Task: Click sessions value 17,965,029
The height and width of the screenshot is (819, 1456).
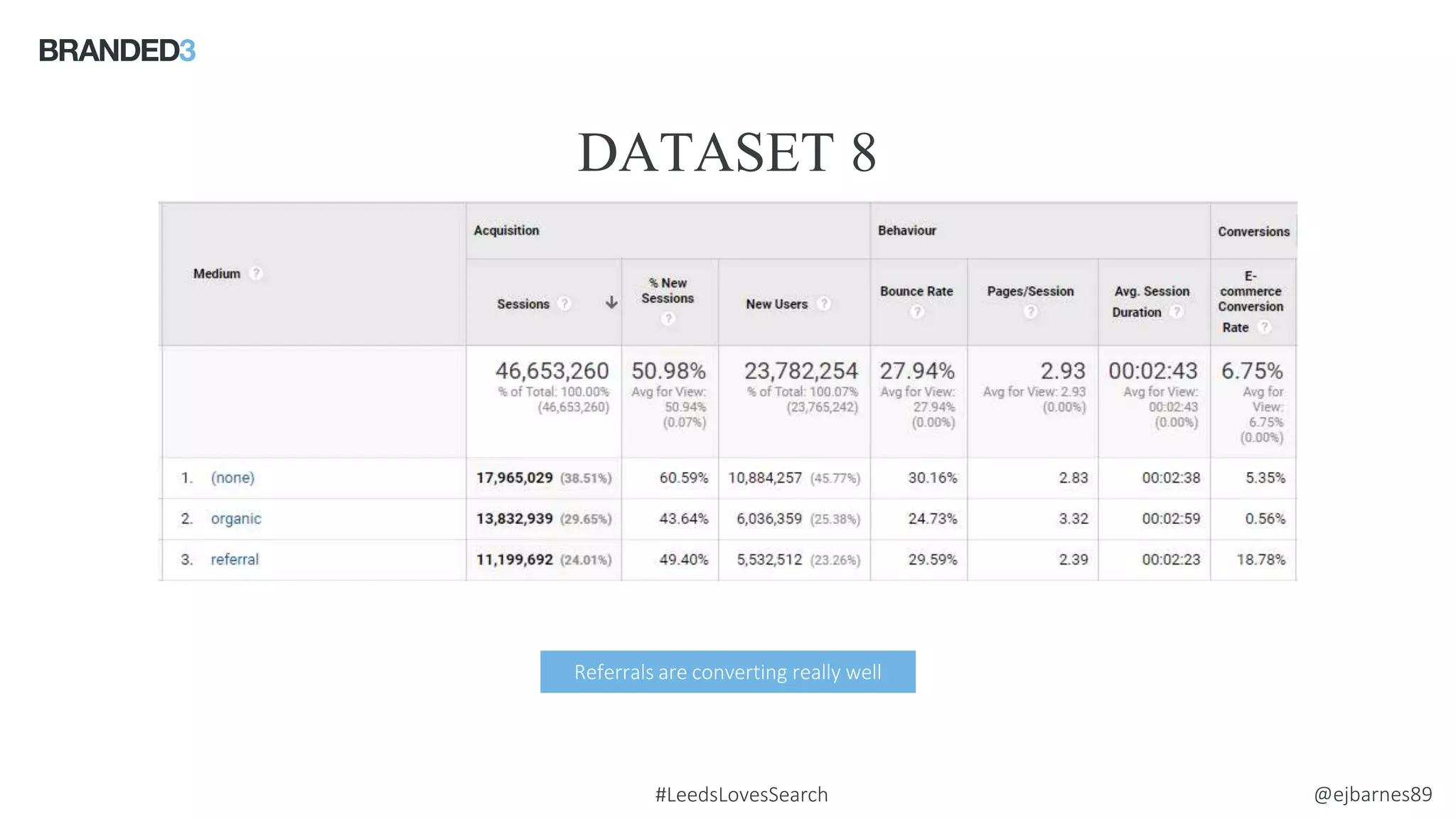Action: tap(514, 478)
